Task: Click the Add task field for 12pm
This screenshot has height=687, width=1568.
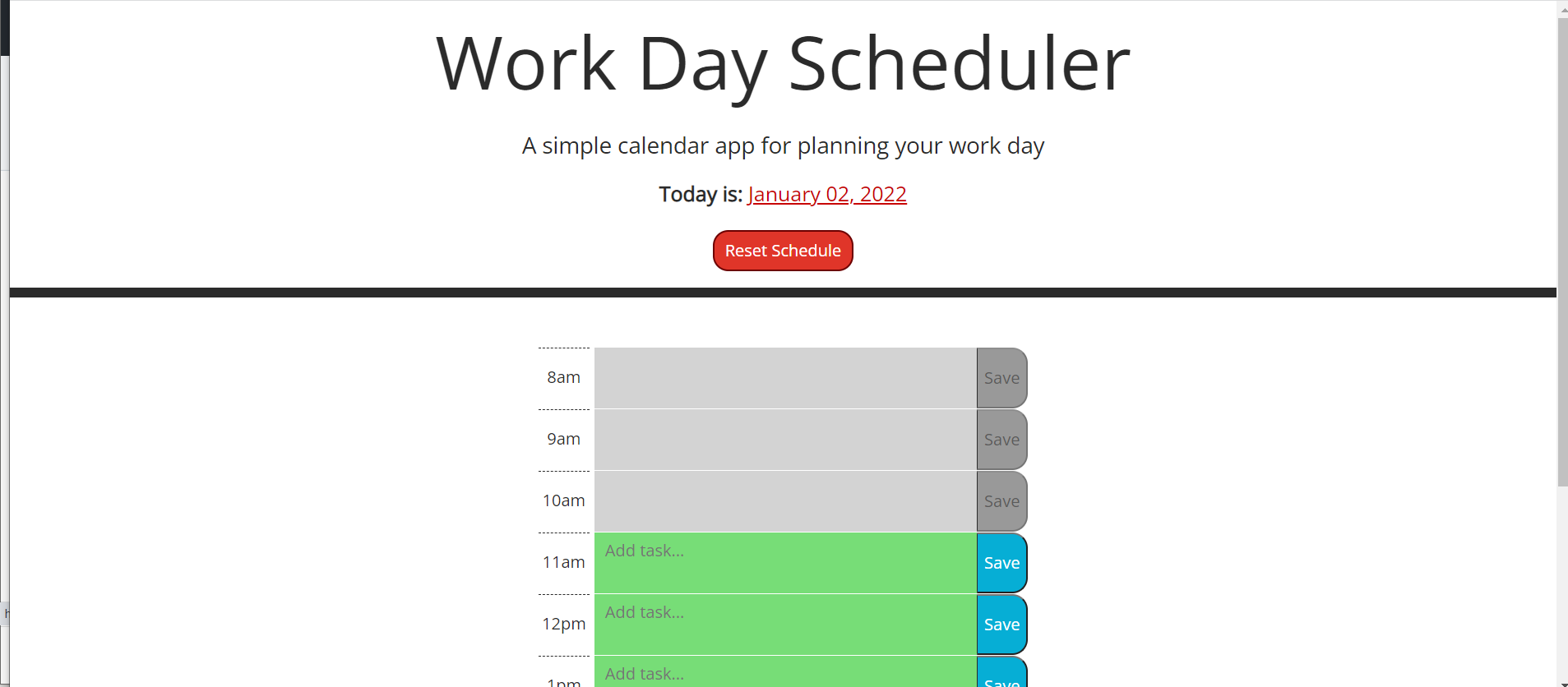Action: [x=781, y=624]
